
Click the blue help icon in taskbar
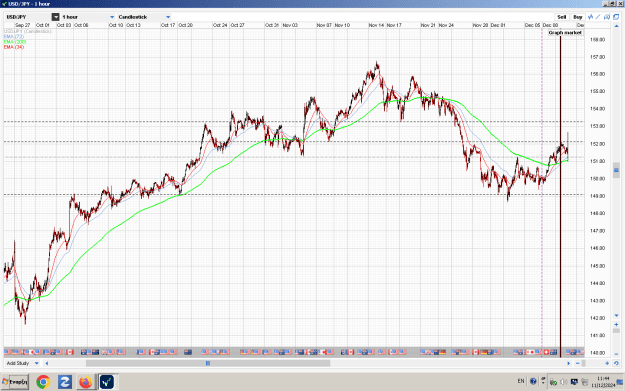coord(533,381)
